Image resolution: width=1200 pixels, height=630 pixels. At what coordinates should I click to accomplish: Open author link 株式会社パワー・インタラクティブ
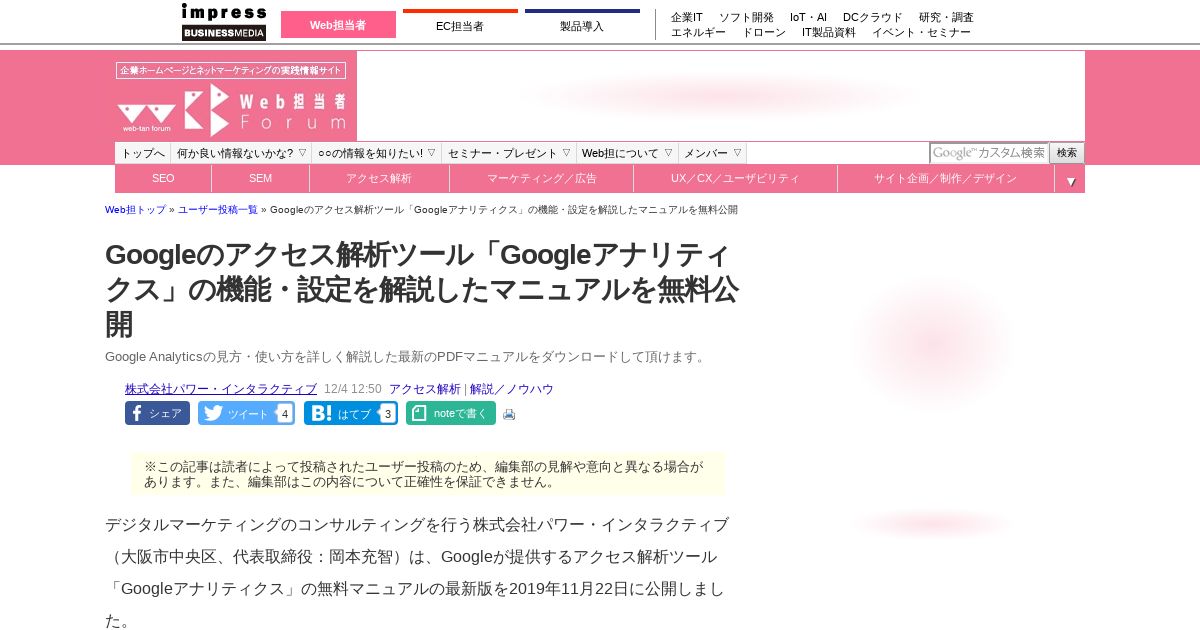tap(221, 389)
